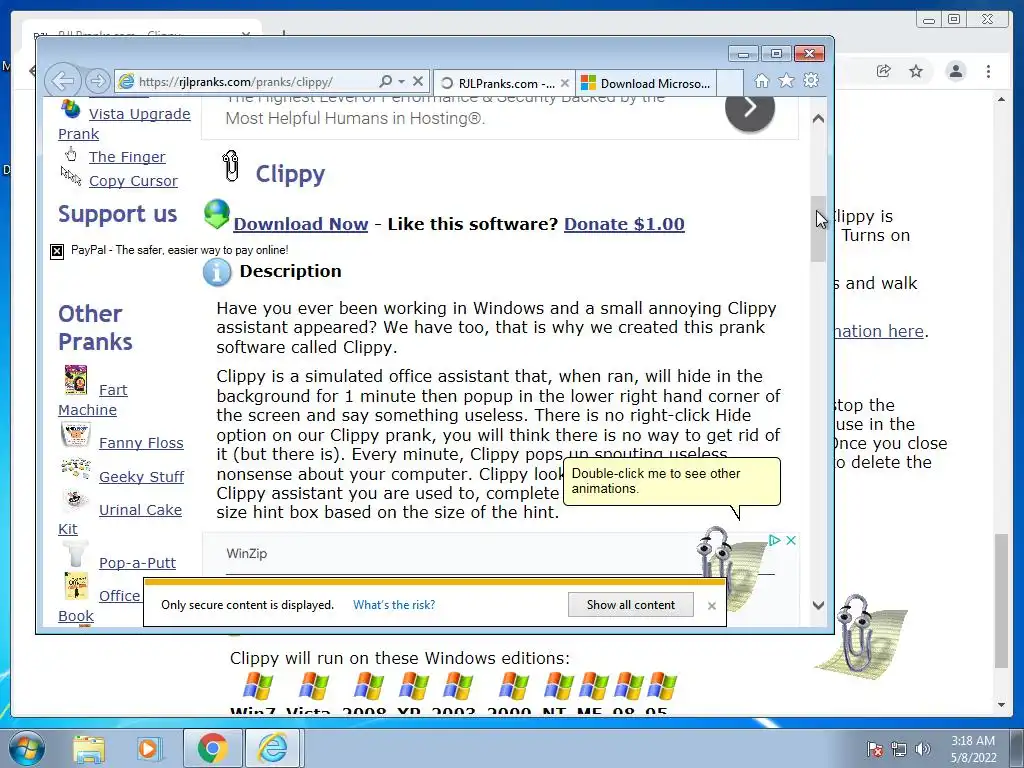
Task: Open the Action Center flag tray icon
Action: [x=875, y=749]
